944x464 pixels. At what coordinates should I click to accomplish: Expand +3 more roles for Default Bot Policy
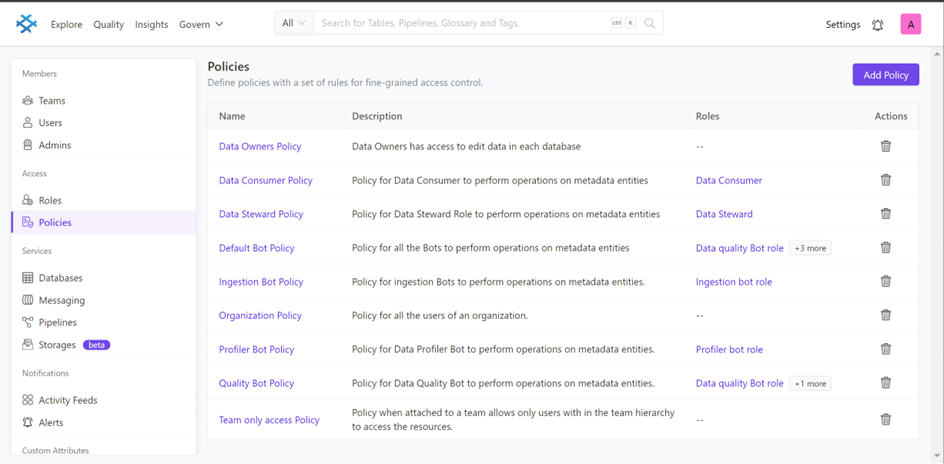[x=810, y=248]
